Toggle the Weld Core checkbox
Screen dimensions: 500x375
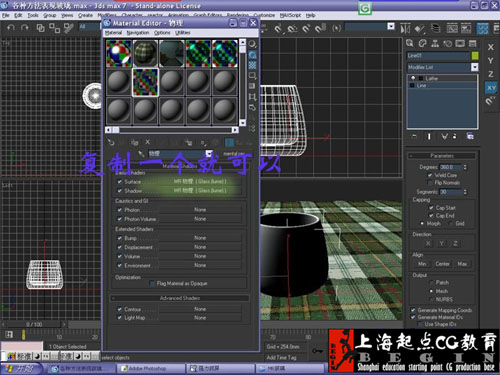[430, 175]
